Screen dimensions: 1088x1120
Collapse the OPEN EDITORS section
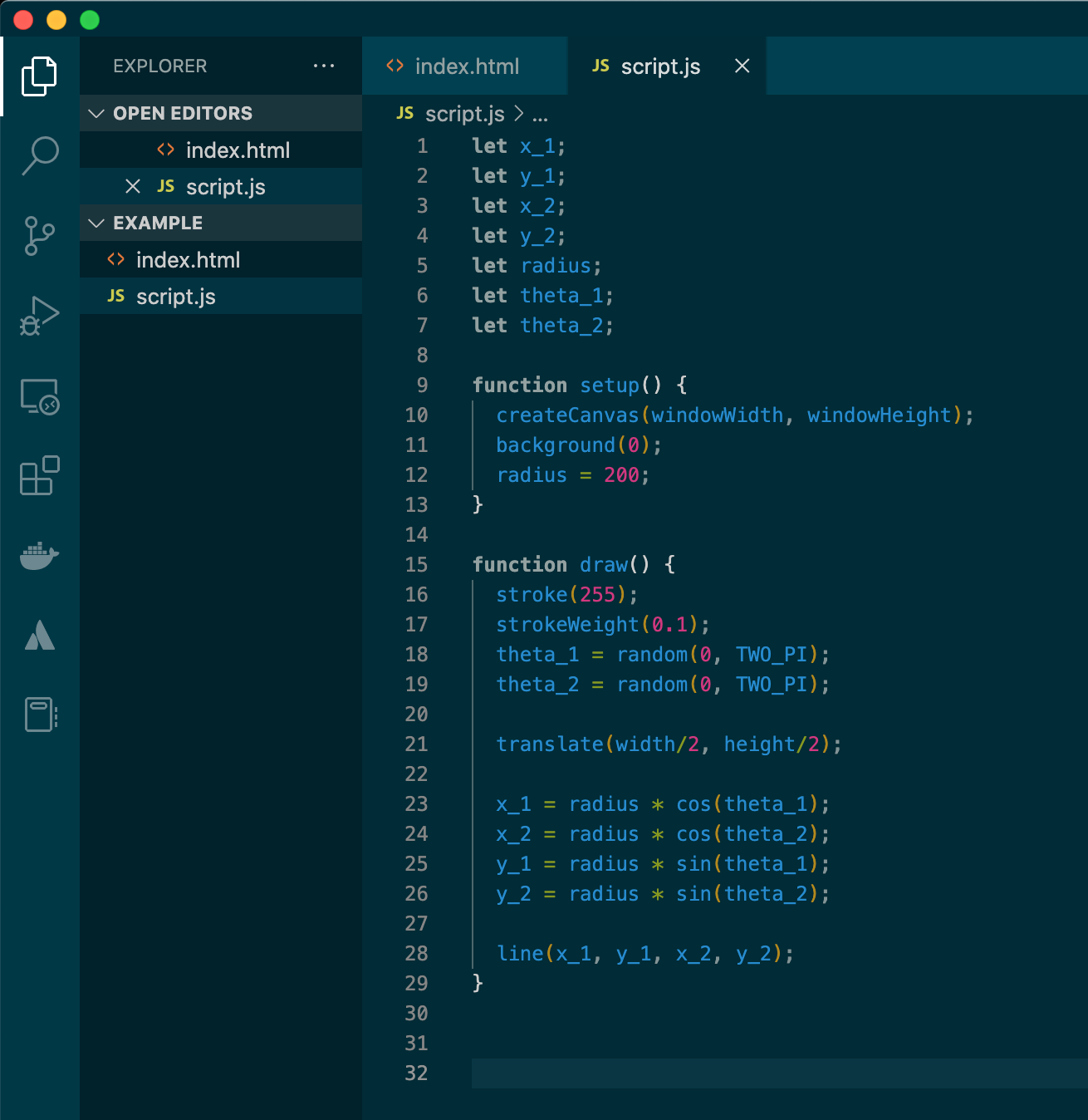click(96, 113)
